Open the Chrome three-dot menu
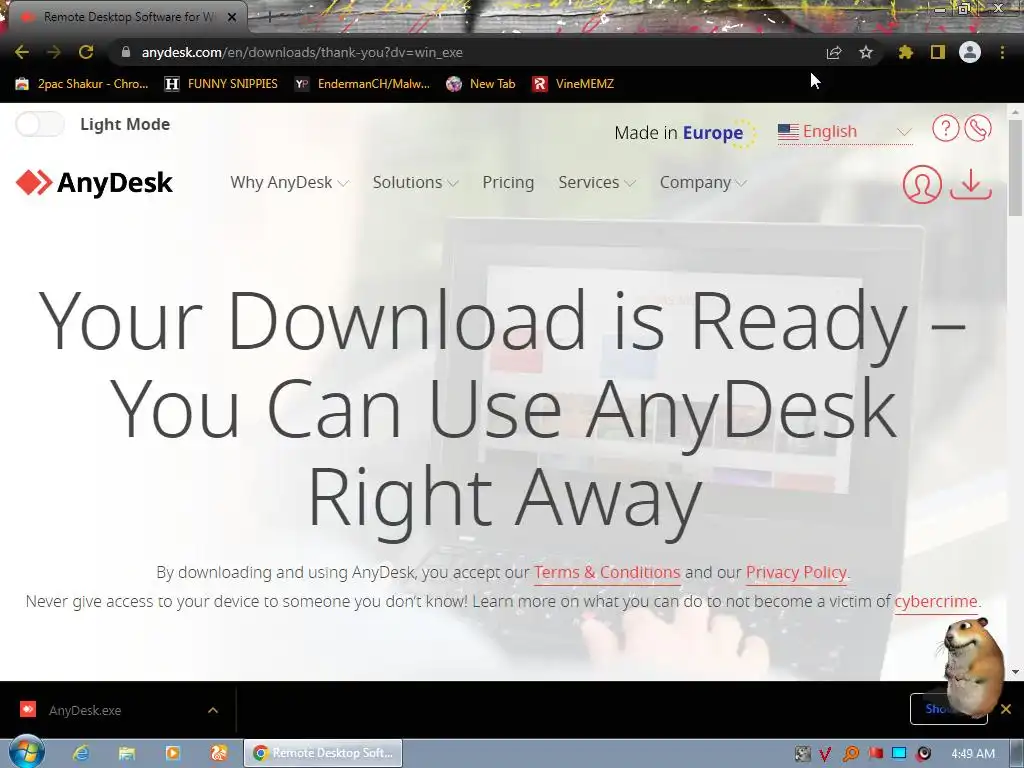Image resolution: width=1024 pixels, height=768 pixels. [1002, 52]
